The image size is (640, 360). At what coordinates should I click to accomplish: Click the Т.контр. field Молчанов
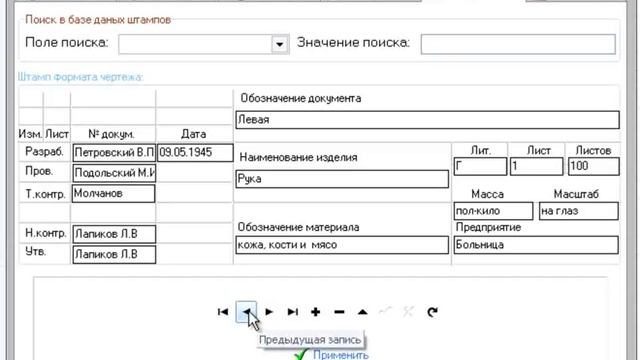[x=113, y=193]
